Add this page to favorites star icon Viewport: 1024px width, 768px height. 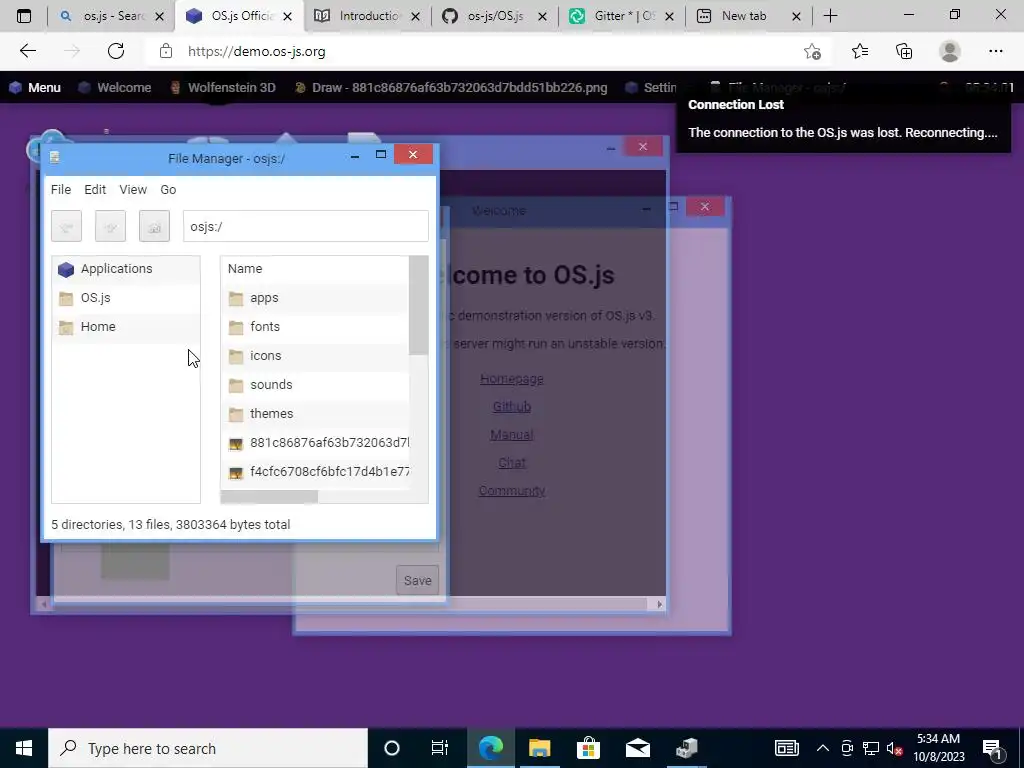pyautogui.click(x=812, y=52)
